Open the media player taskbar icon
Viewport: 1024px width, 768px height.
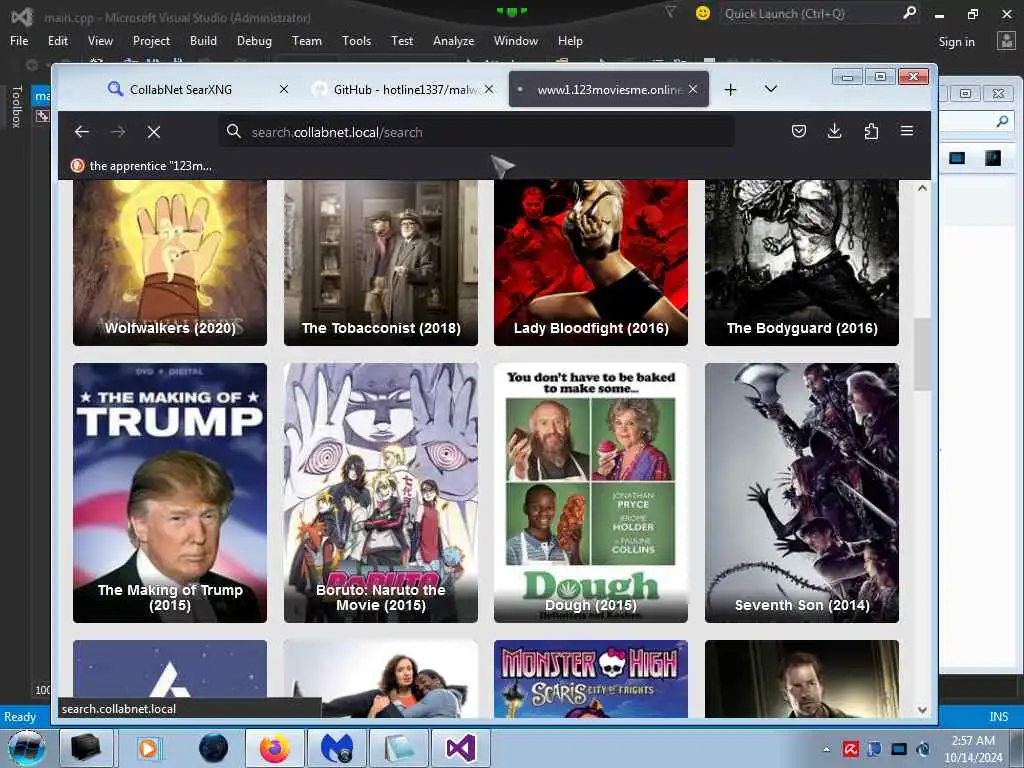click(x=148, y=748)
